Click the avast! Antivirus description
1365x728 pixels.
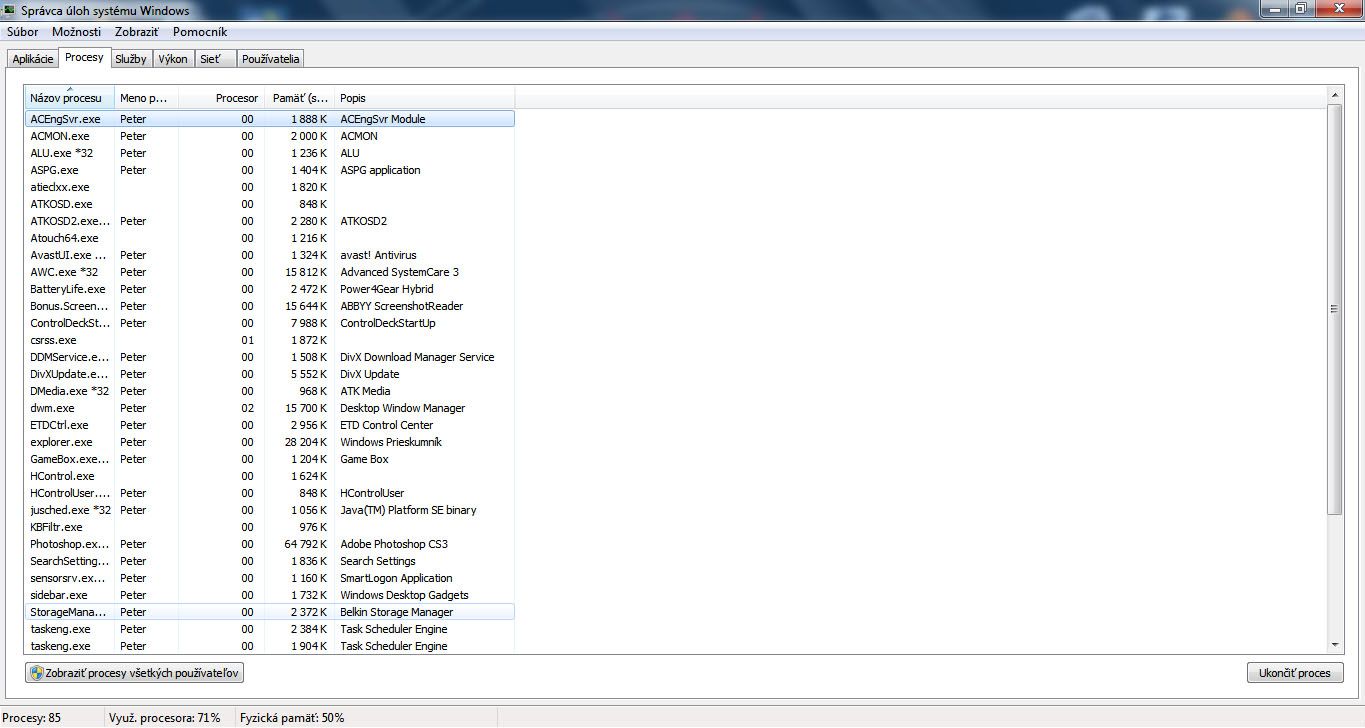378,255
